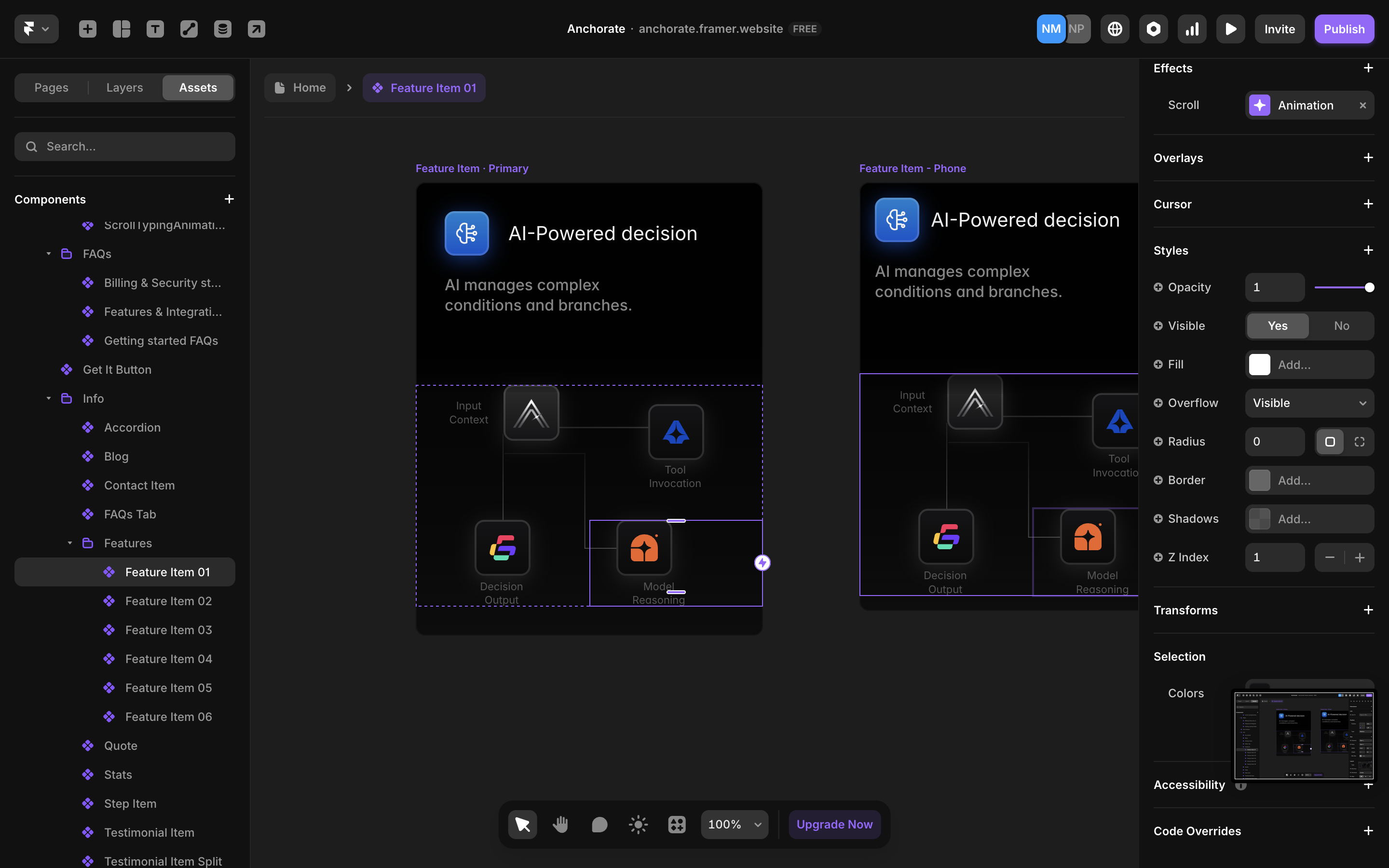Select the Text tool in top toolbar
This screenshot has height=868, width=1389.
click(155, 29)
